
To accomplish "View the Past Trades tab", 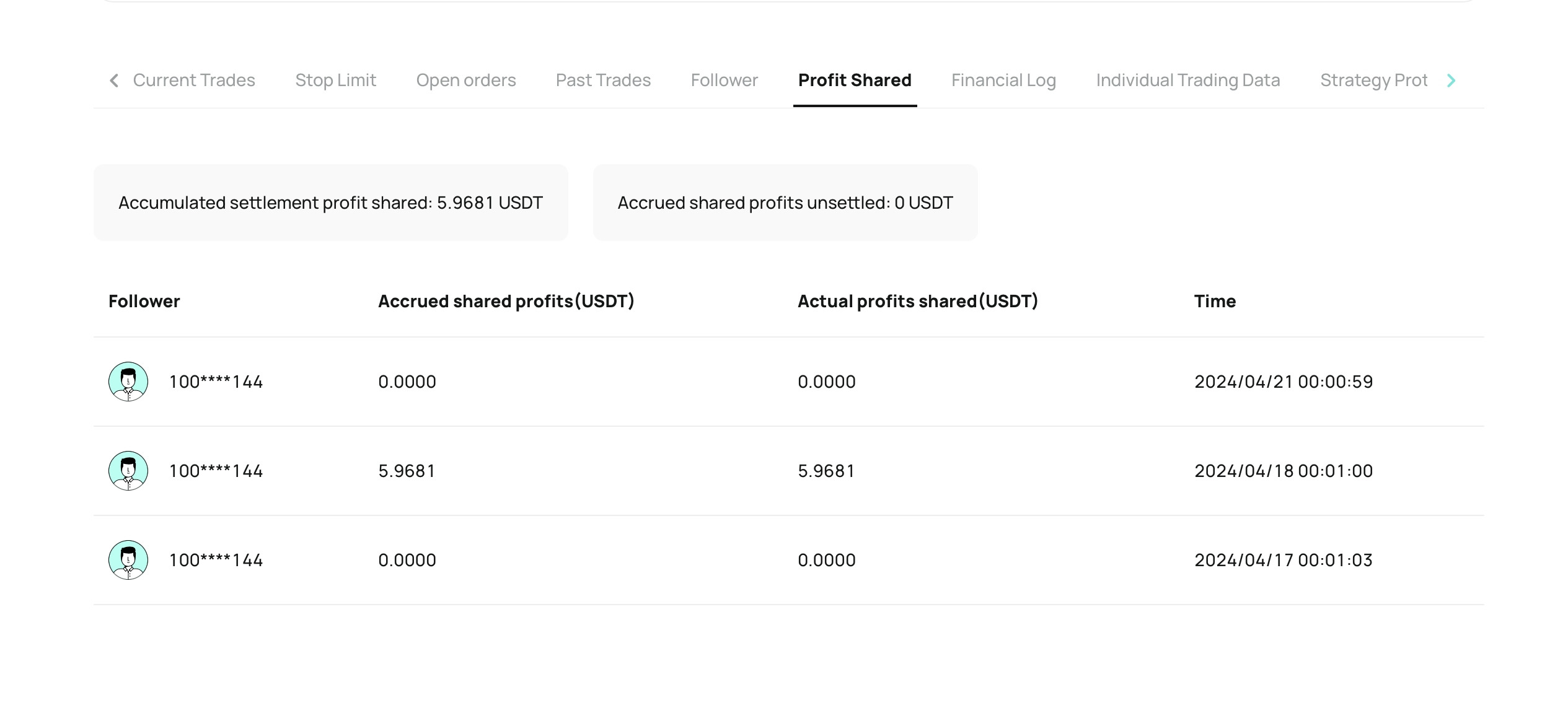I will 603,80.
